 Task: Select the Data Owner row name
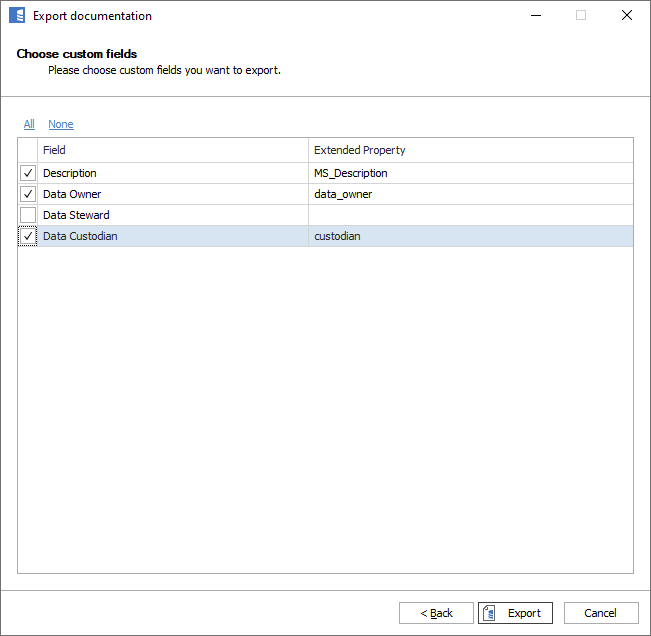click(72, 194)
